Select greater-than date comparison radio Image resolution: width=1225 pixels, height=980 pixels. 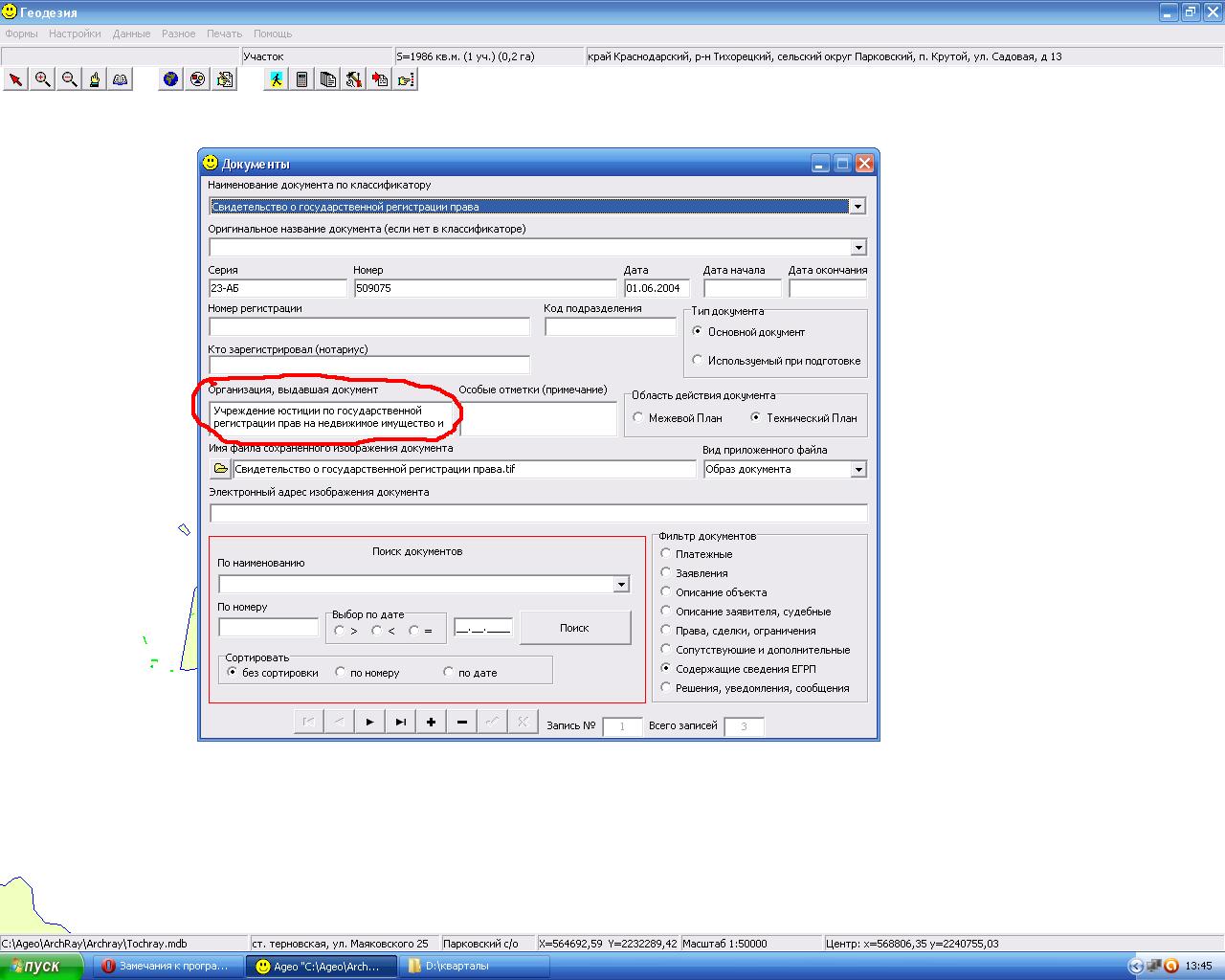point(340,631)
